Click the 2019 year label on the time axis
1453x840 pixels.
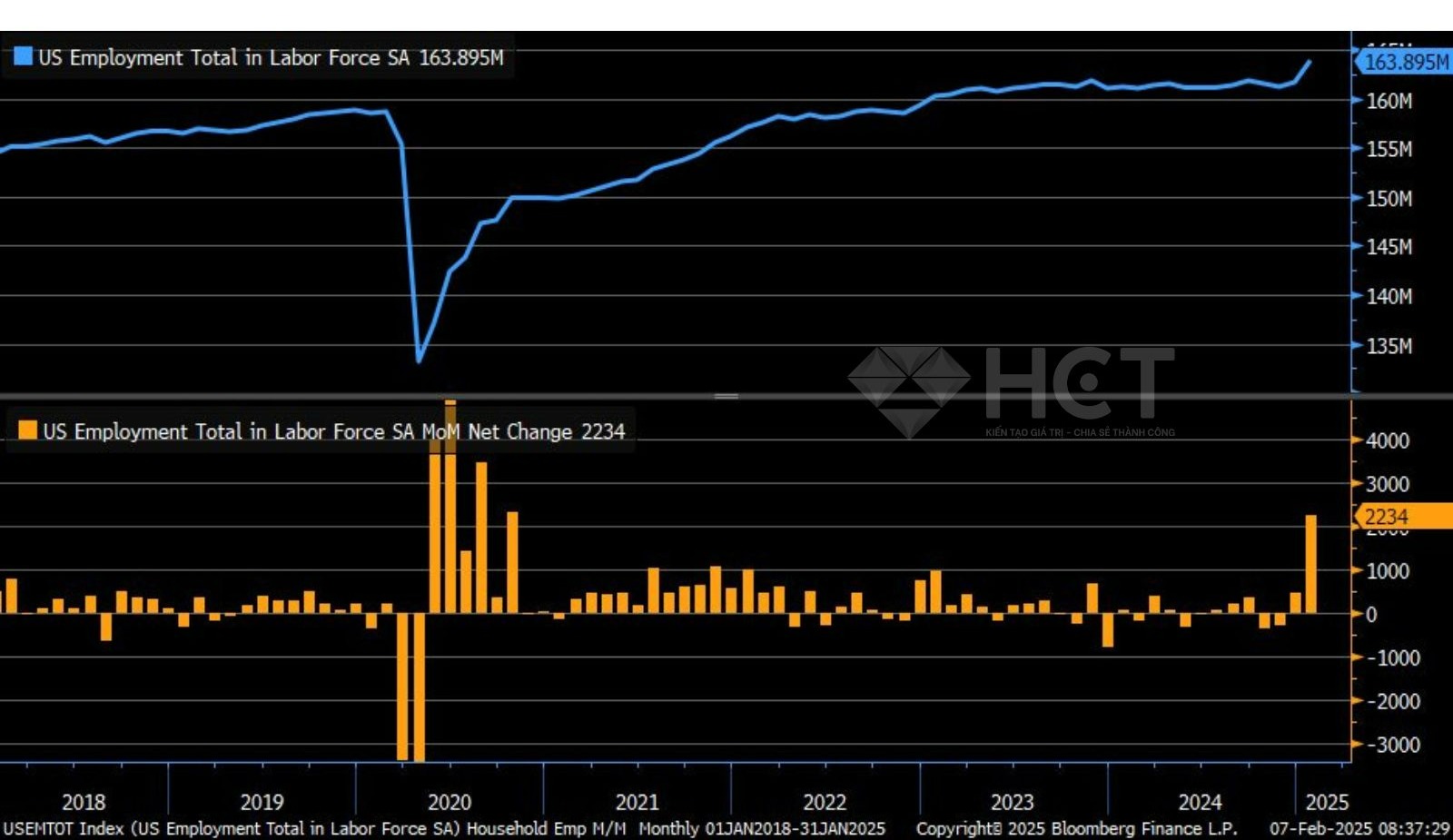click(262, 803)
